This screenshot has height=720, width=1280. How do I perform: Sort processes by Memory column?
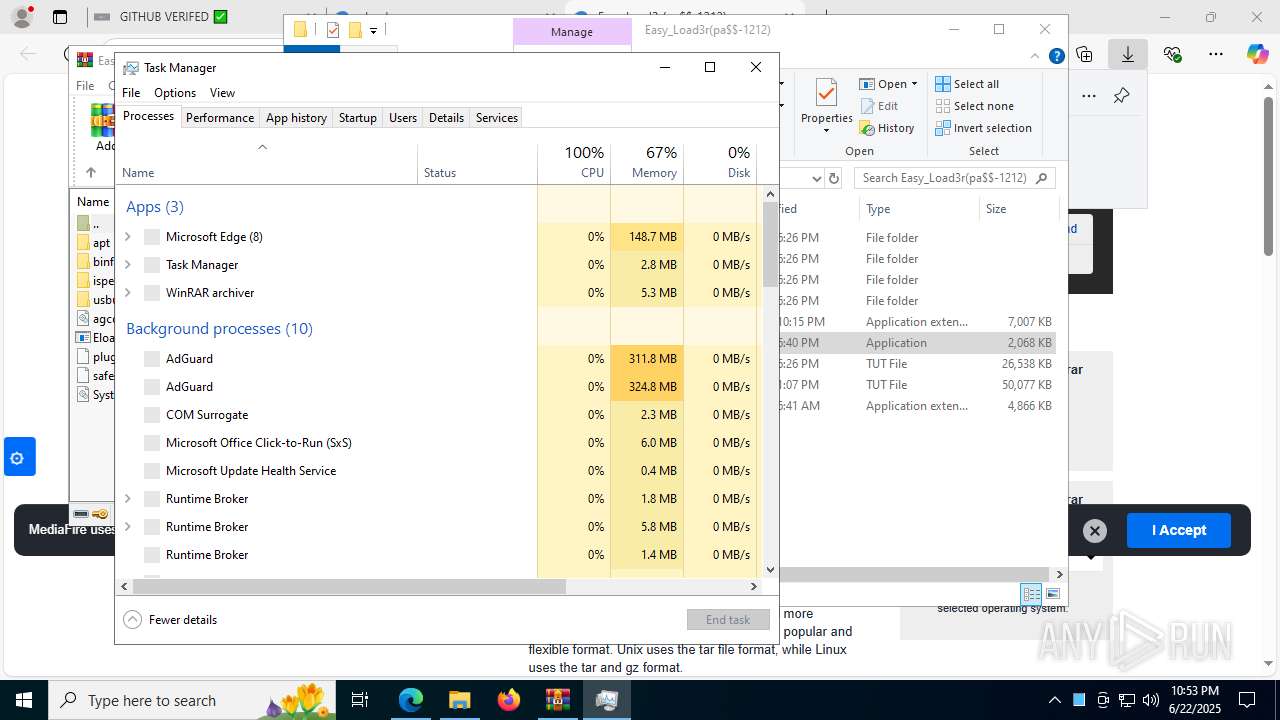click(647, 162)
